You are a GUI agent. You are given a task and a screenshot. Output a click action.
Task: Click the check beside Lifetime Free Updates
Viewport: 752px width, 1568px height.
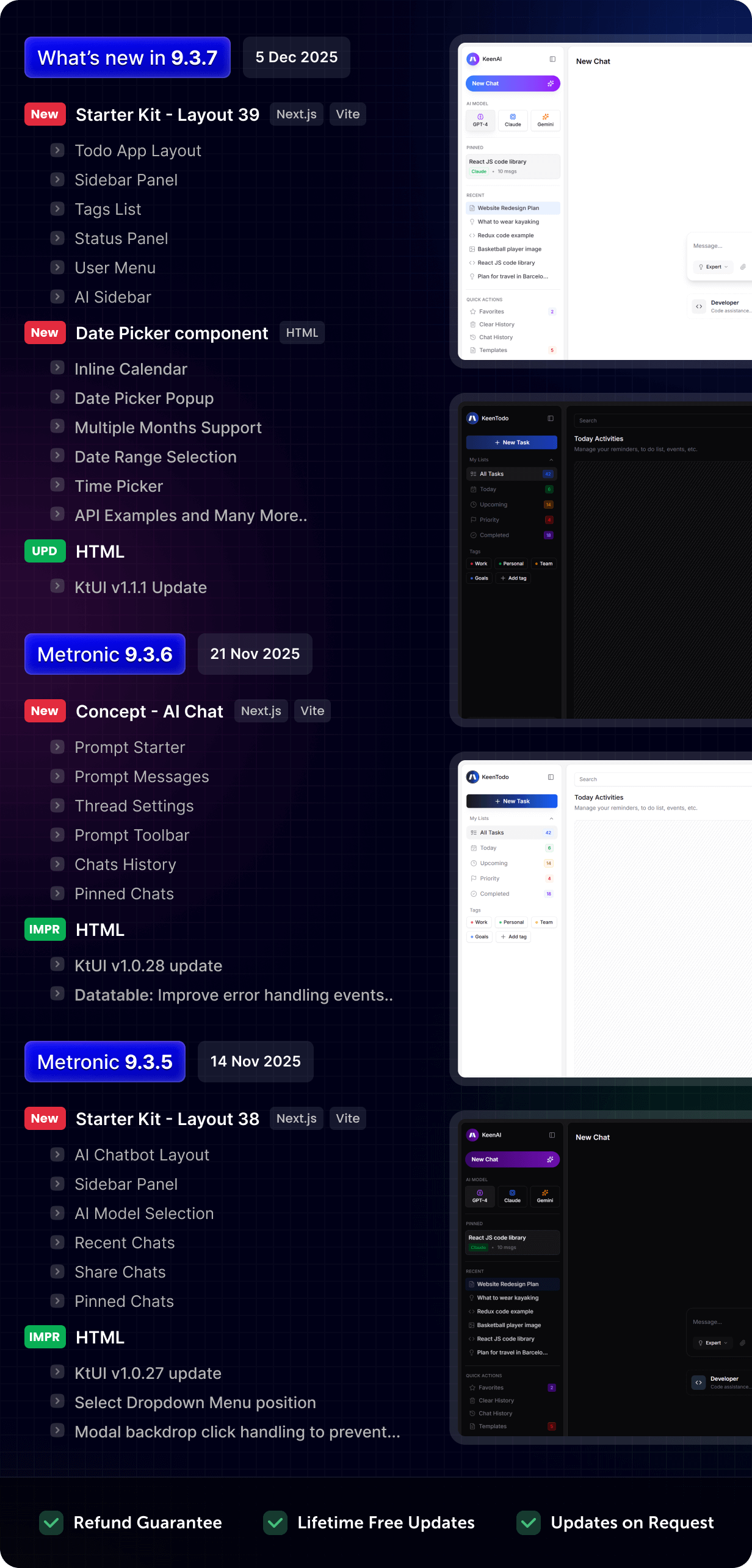click(x=275, y=1523)
